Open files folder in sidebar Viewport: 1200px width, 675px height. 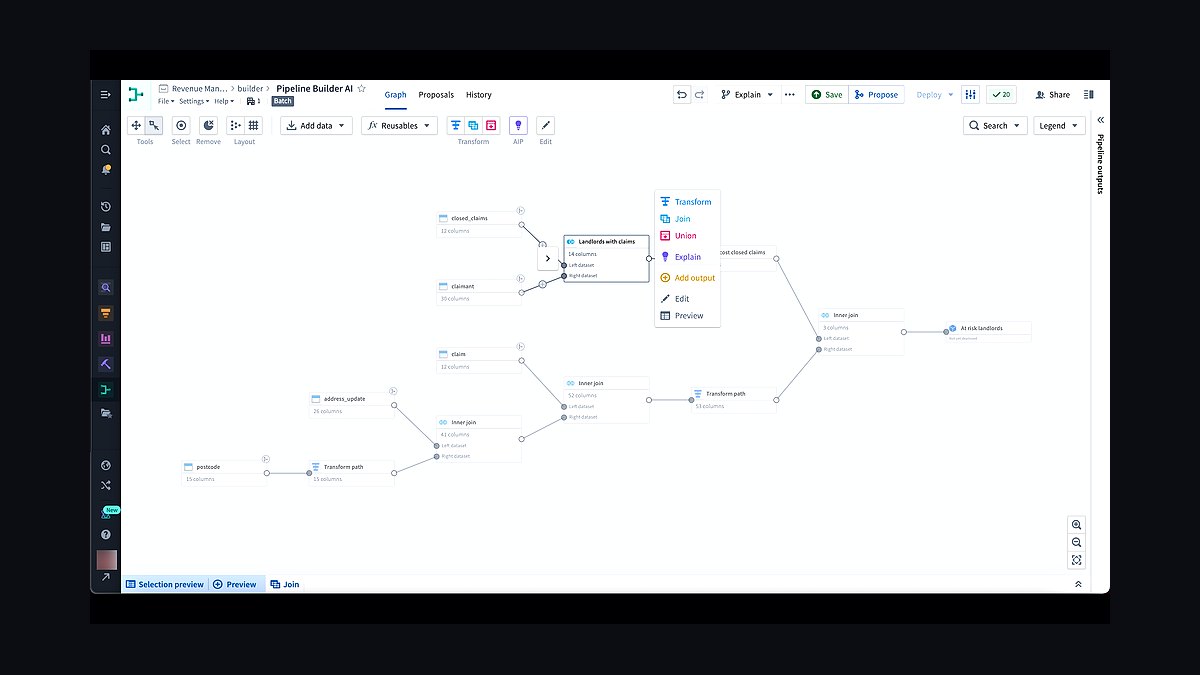coord(106,227)
